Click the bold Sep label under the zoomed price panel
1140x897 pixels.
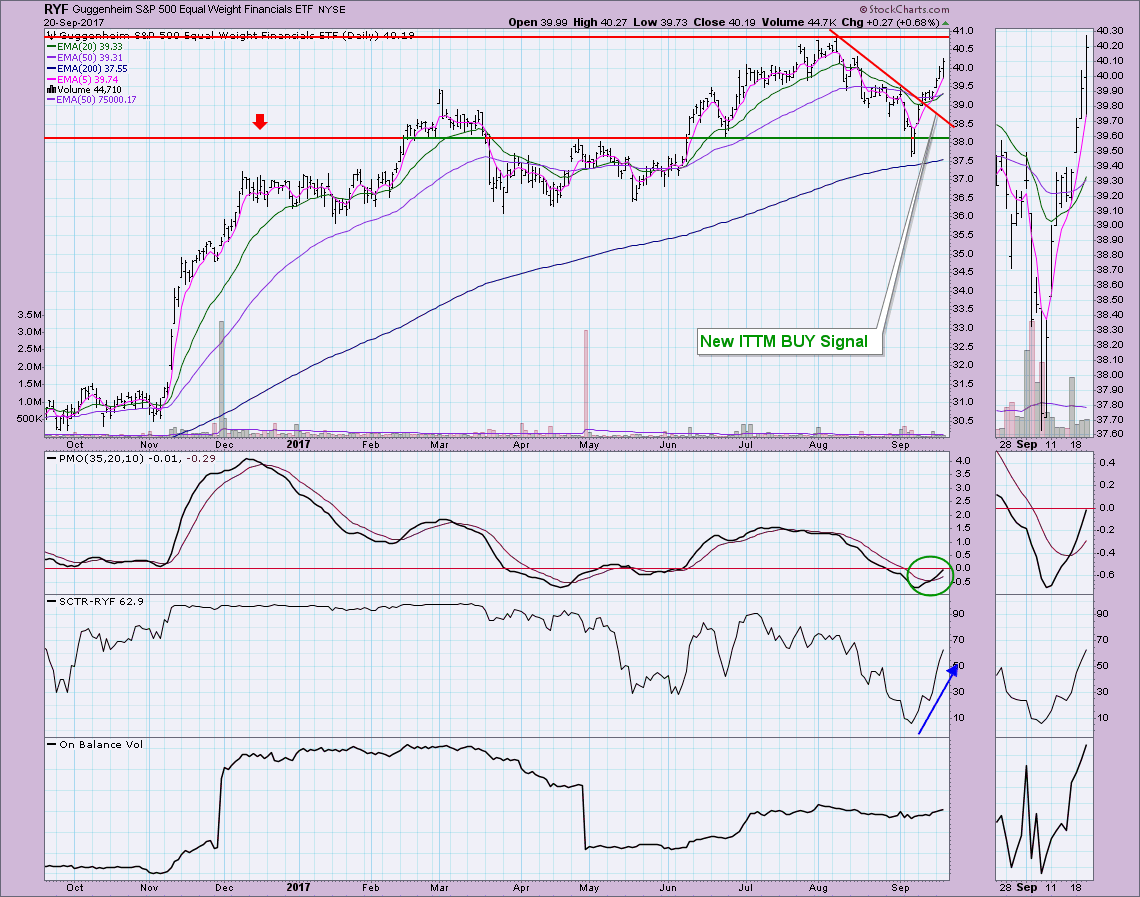point(1027,444)
